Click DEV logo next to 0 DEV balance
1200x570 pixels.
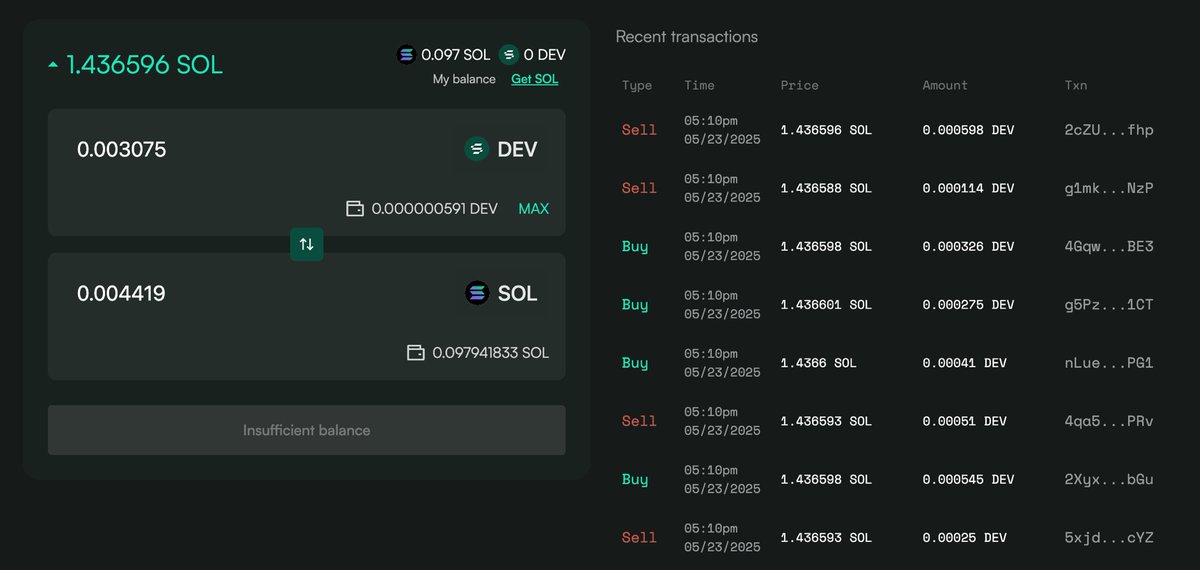pos(509,55)
